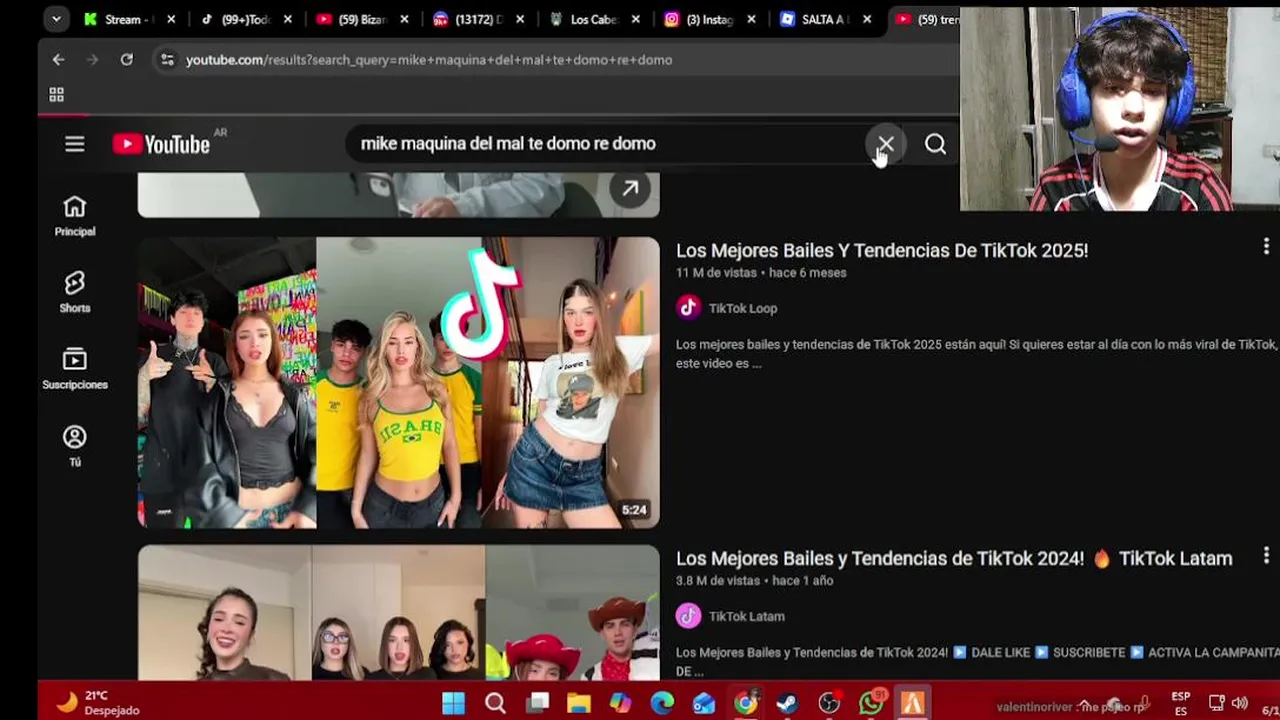Expand the tab search dropdown
The width and height of the screenshot is (1280, 720).
pyautogui.click(x=56, y=19)
